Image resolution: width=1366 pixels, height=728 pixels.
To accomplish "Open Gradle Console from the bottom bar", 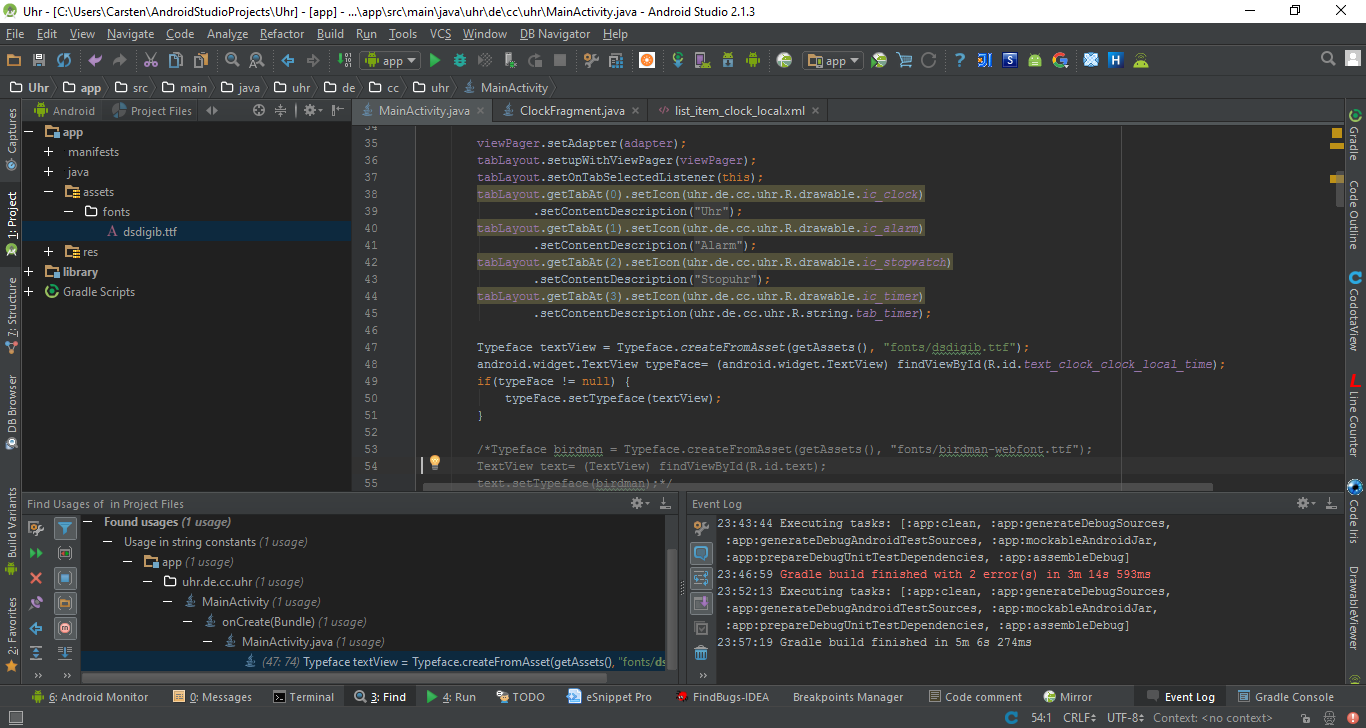I will coord(1286,697).
